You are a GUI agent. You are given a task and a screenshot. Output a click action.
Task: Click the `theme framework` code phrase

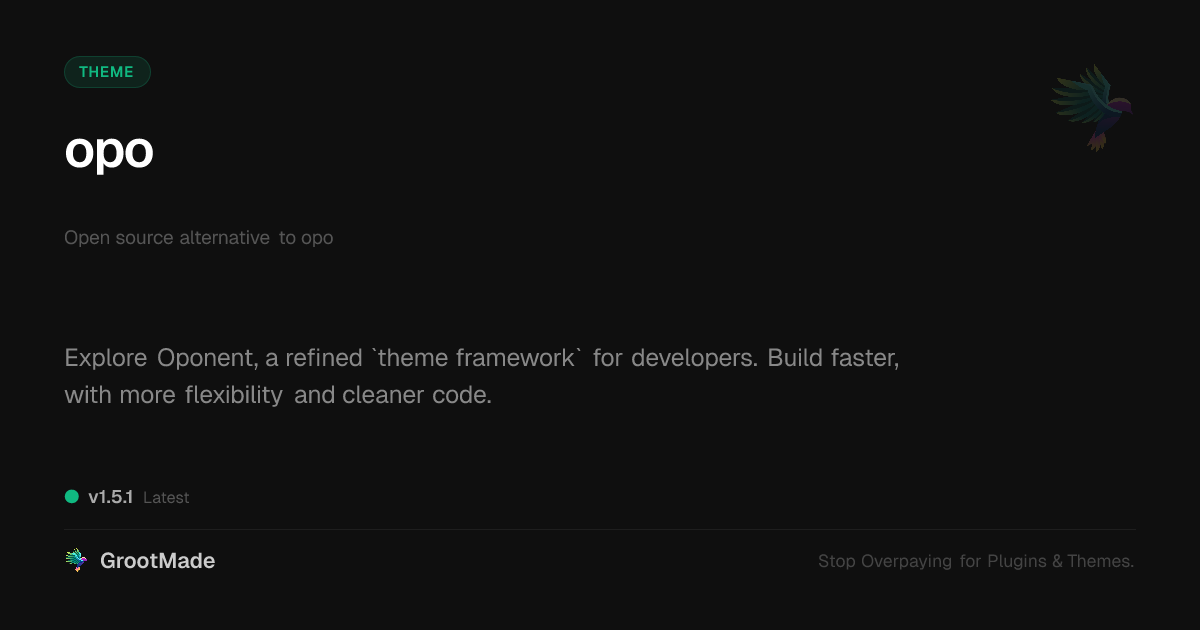[476, 358]
